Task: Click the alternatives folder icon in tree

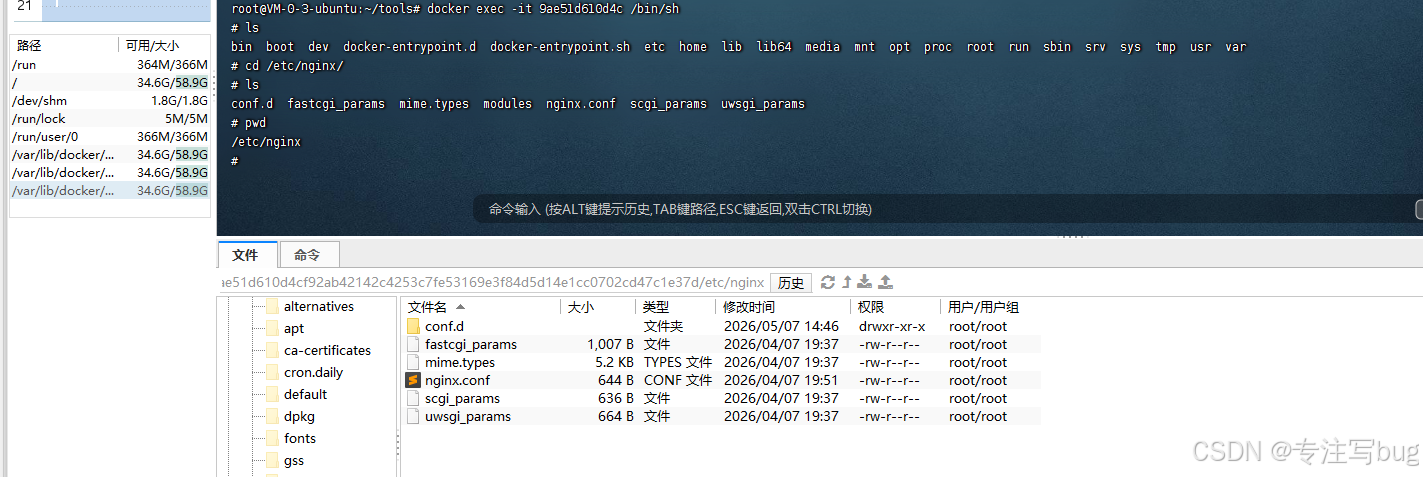Action: click(x=271, y=306)
